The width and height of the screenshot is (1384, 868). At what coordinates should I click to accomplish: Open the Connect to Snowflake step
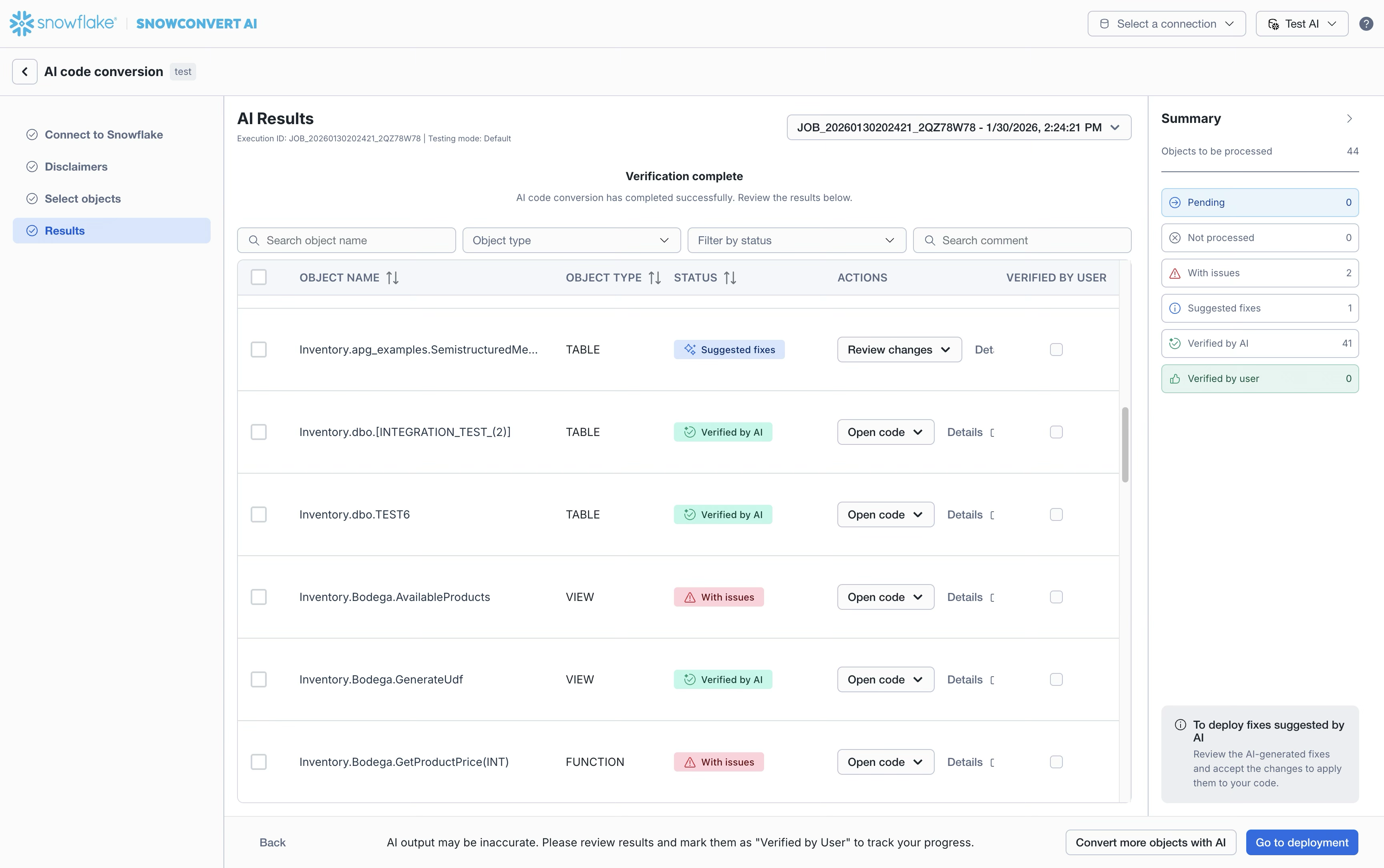click(103, 135)
